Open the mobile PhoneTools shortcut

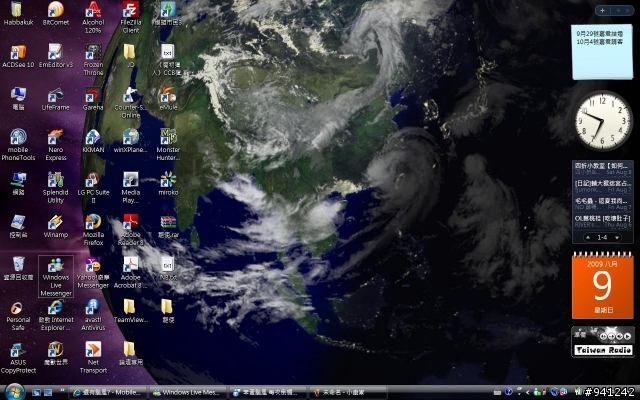(18, 145)
